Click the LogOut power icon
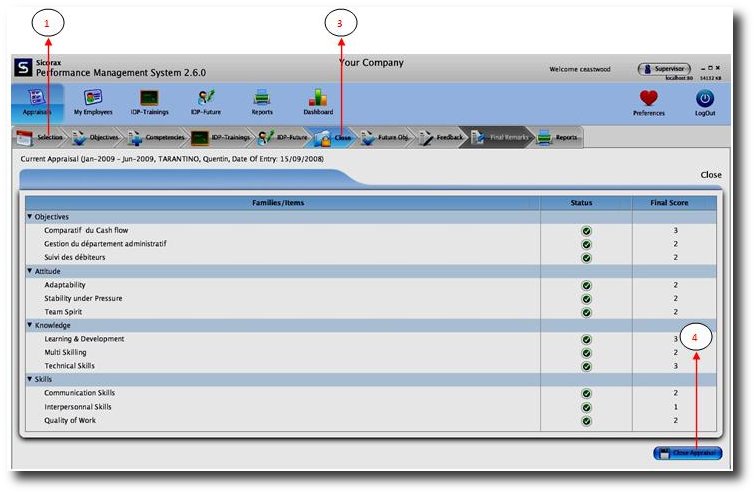 click(x=705, y=101)
